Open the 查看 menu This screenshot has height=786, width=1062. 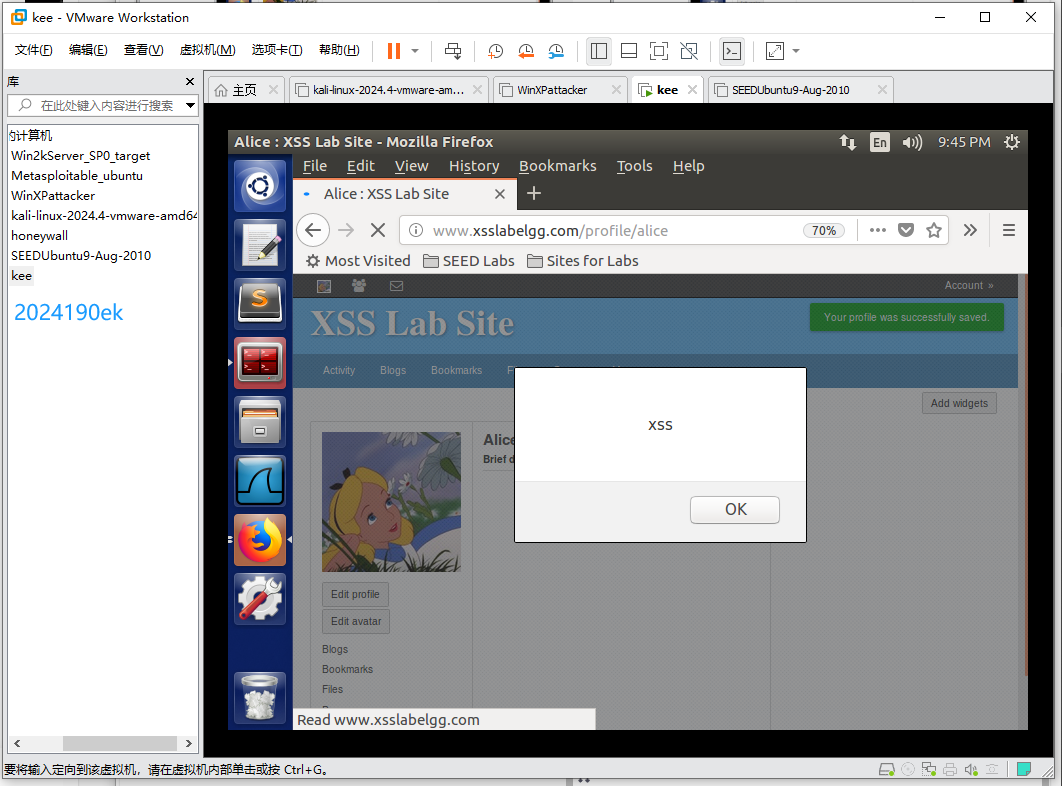click(x=143, y=50)
